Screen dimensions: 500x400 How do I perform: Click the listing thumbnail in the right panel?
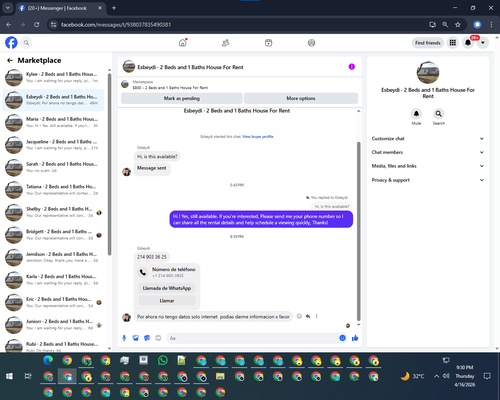[x=428, y=72]
